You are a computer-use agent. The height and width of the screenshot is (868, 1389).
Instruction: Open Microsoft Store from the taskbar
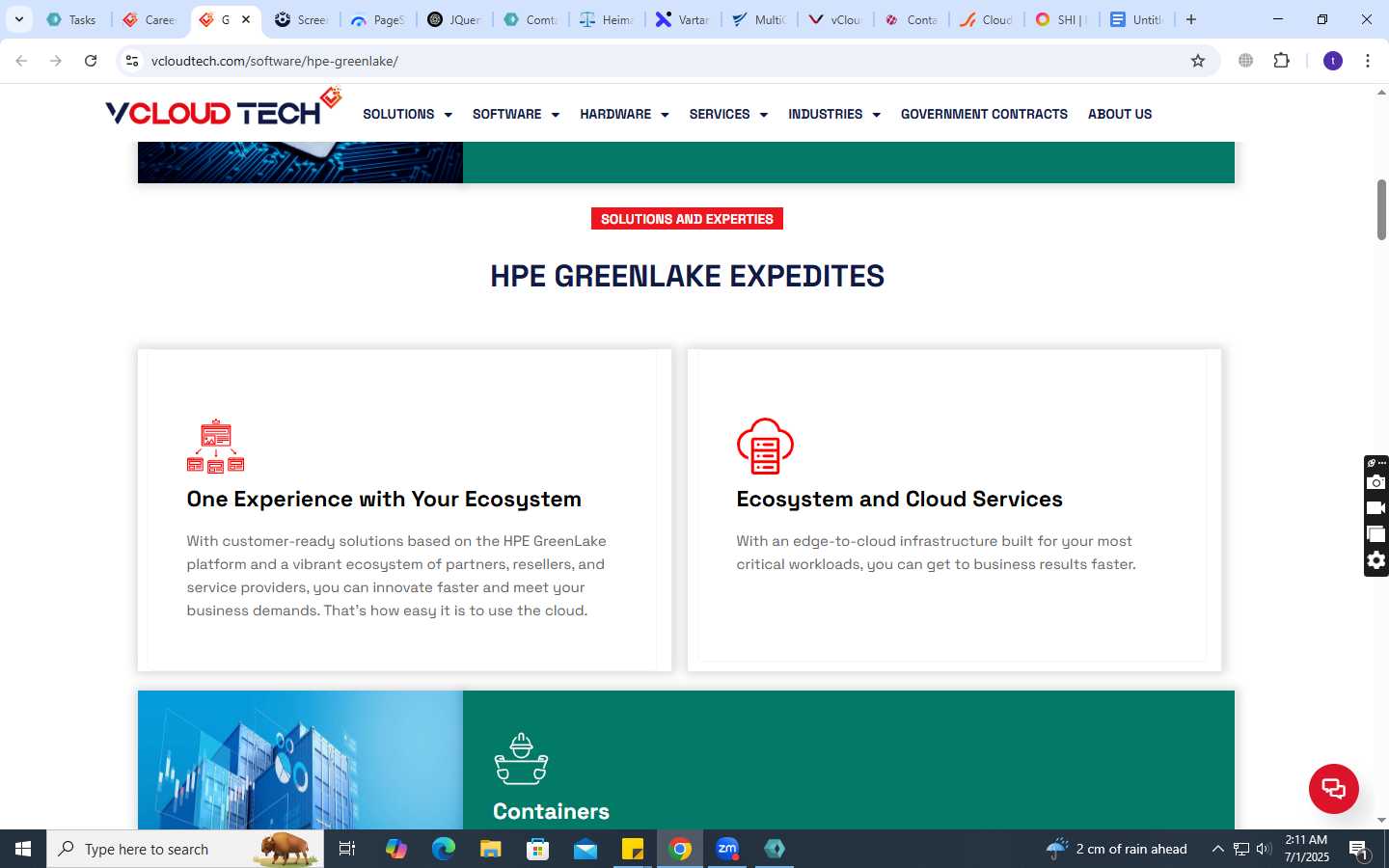pos(538,849)
